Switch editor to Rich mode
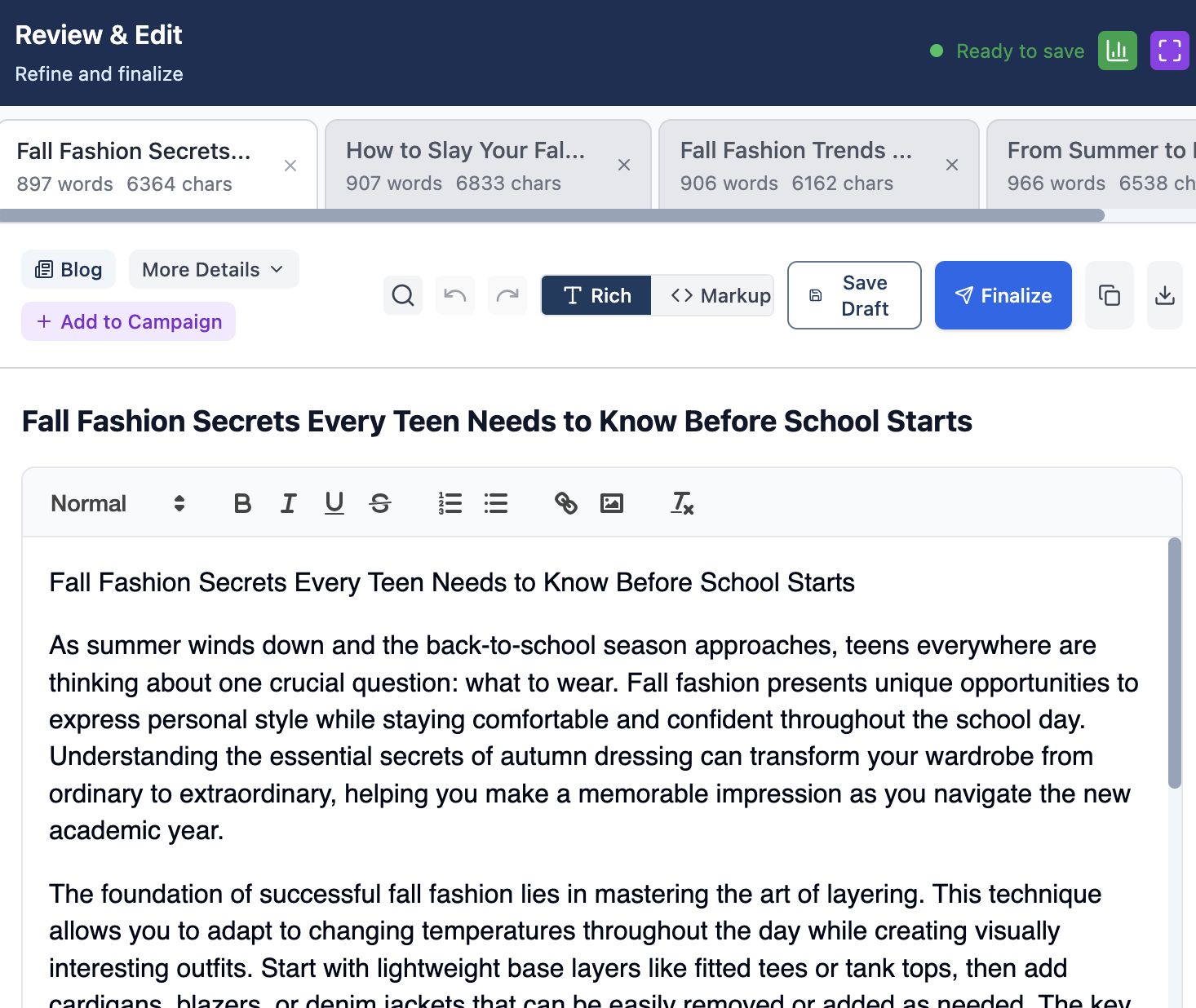 pyautogui.click(x=596, y=295)
